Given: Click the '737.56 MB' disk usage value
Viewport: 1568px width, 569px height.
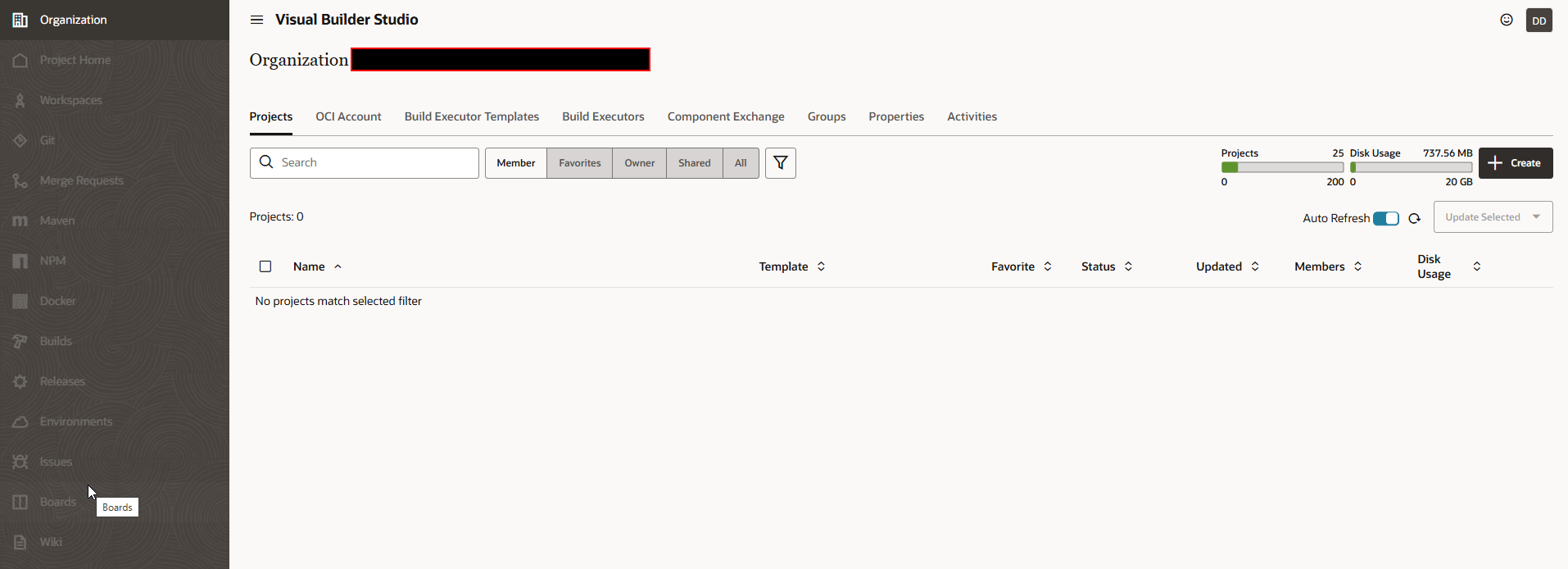Looking at the screenshot, I should [1448, 153].
